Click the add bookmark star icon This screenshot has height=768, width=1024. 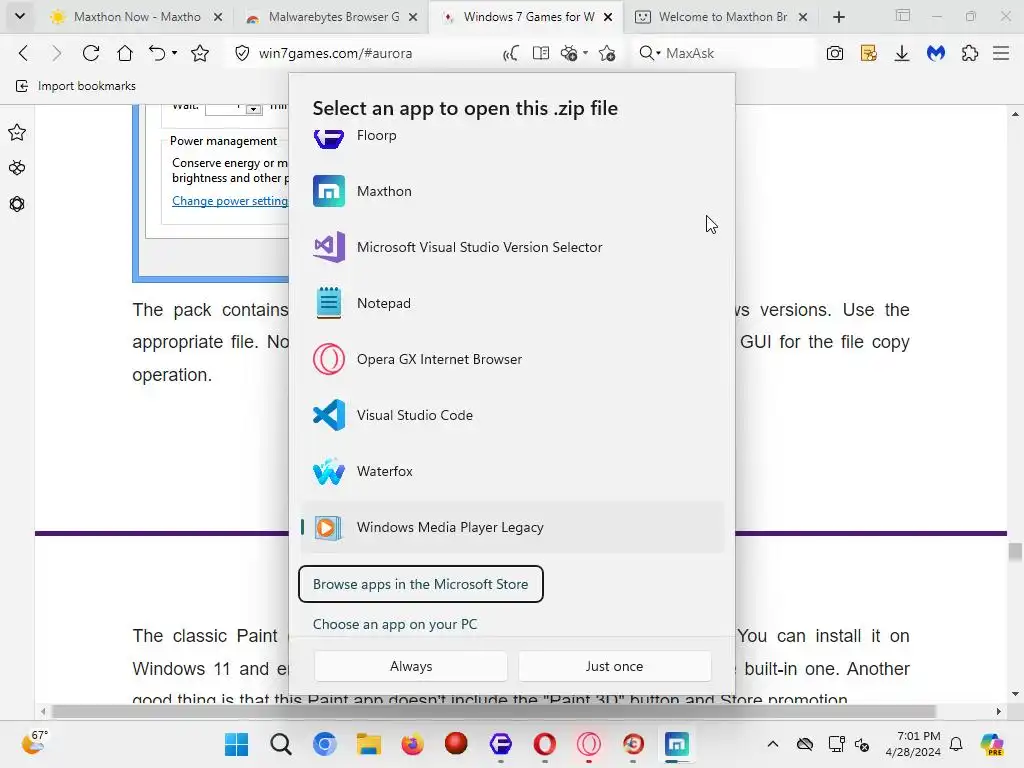(607, 54)
